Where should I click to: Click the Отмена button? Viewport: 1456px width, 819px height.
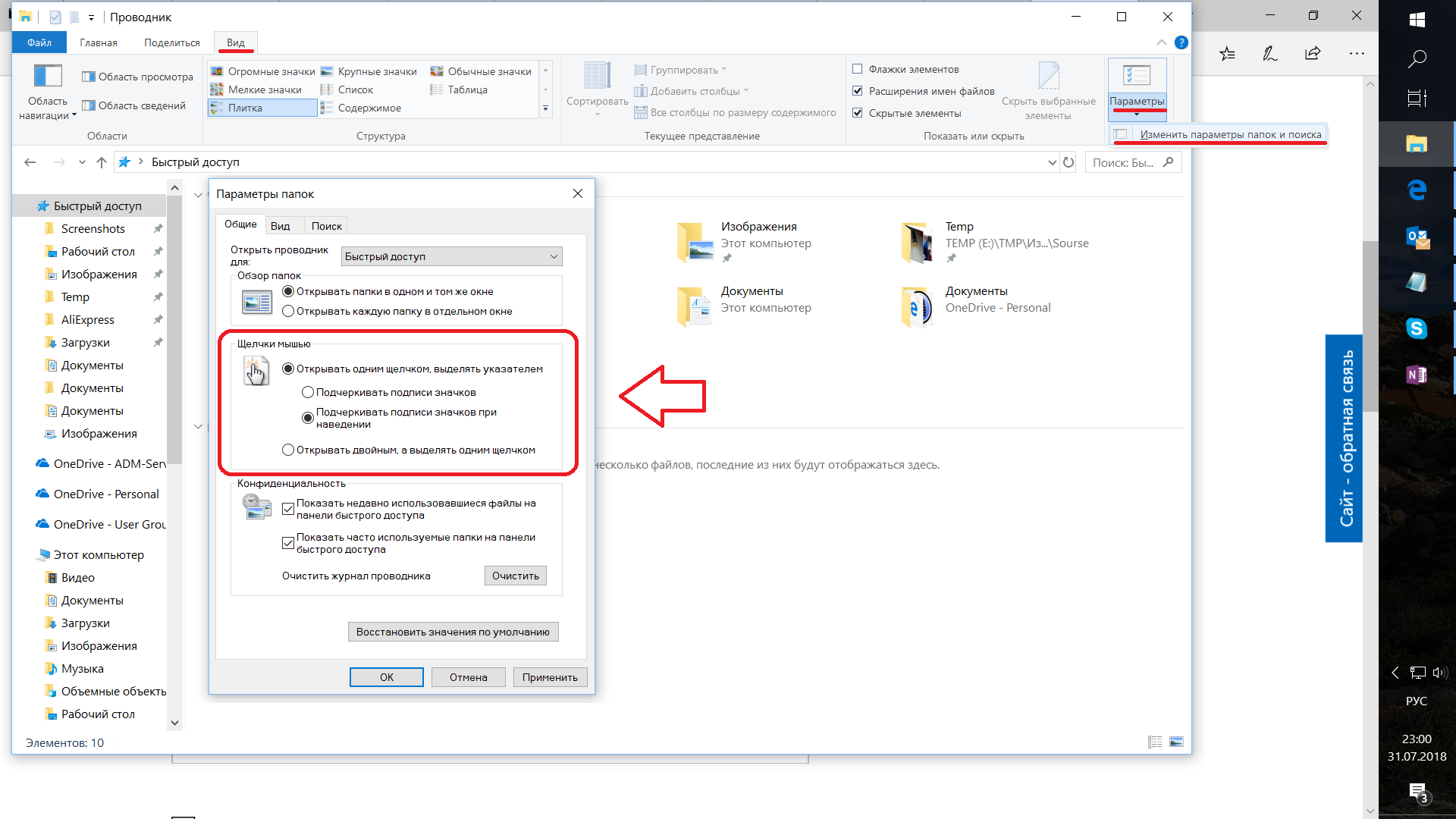pyautogui.click(x=469, y=677)
